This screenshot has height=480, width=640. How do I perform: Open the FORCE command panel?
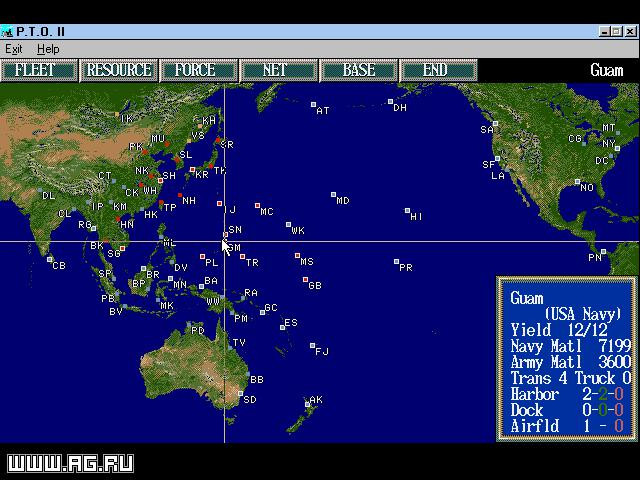pyautogui.click(x=199, y=70)
